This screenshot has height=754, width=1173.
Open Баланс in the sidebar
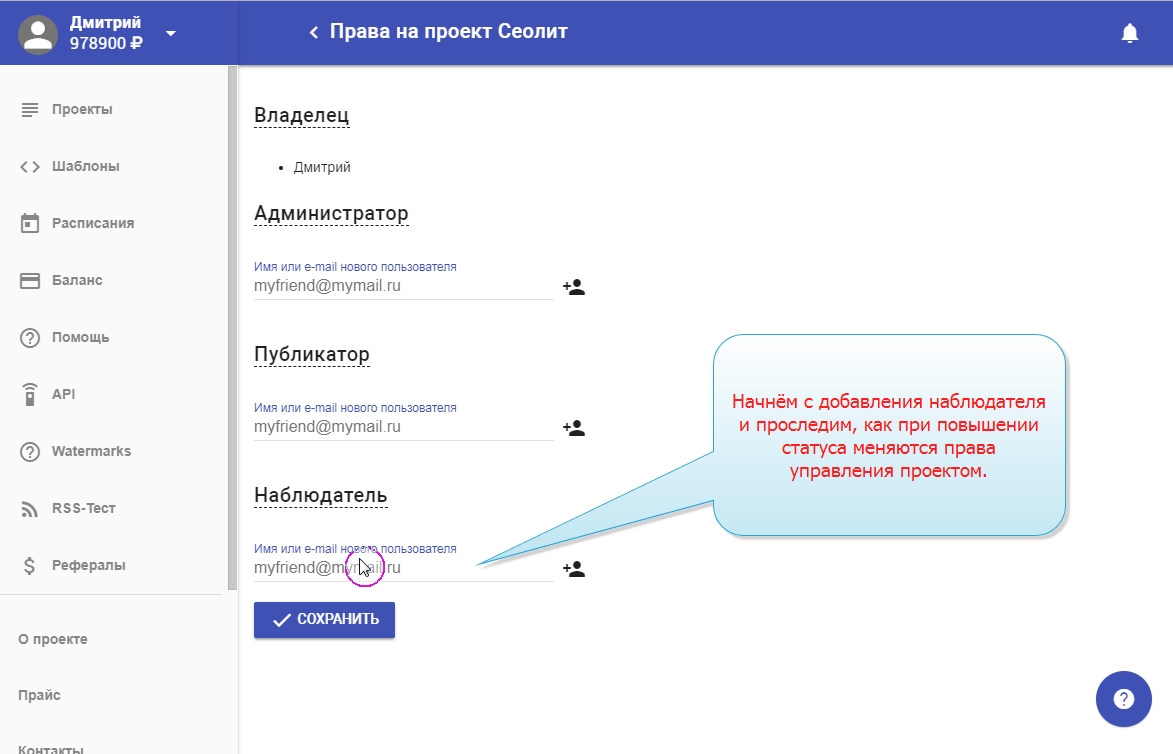(x=77, y=280)
